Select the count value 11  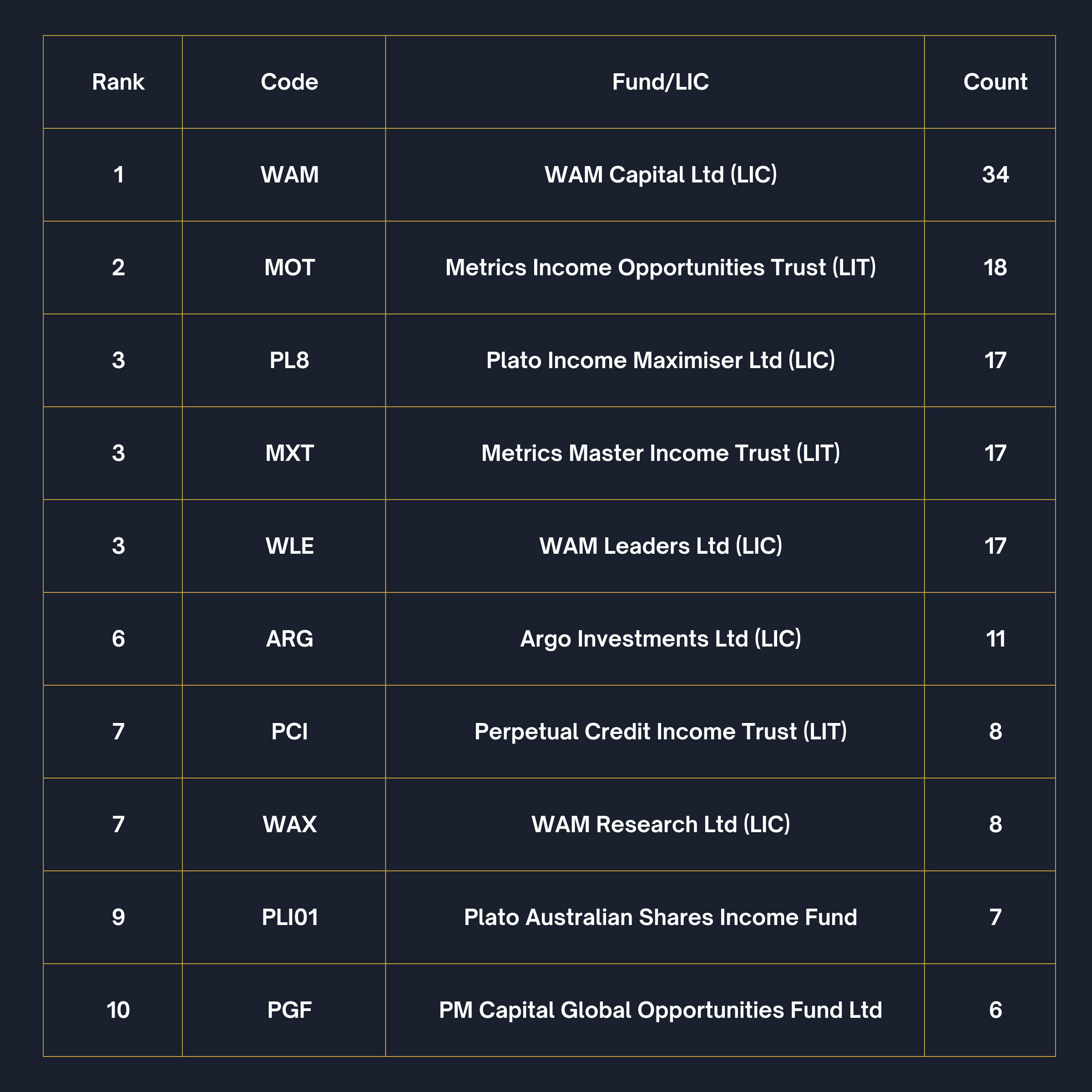pos(996,639)
